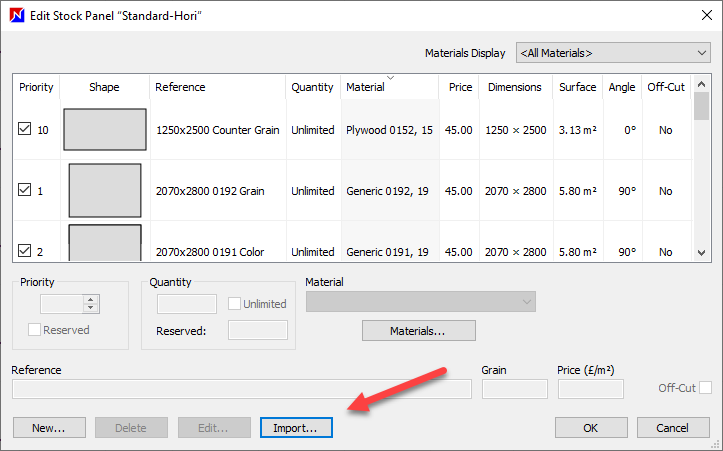Uncheck the priority 10 row checkbox
723x451 pixels.
pyautogui.click(x=24, y=129)
